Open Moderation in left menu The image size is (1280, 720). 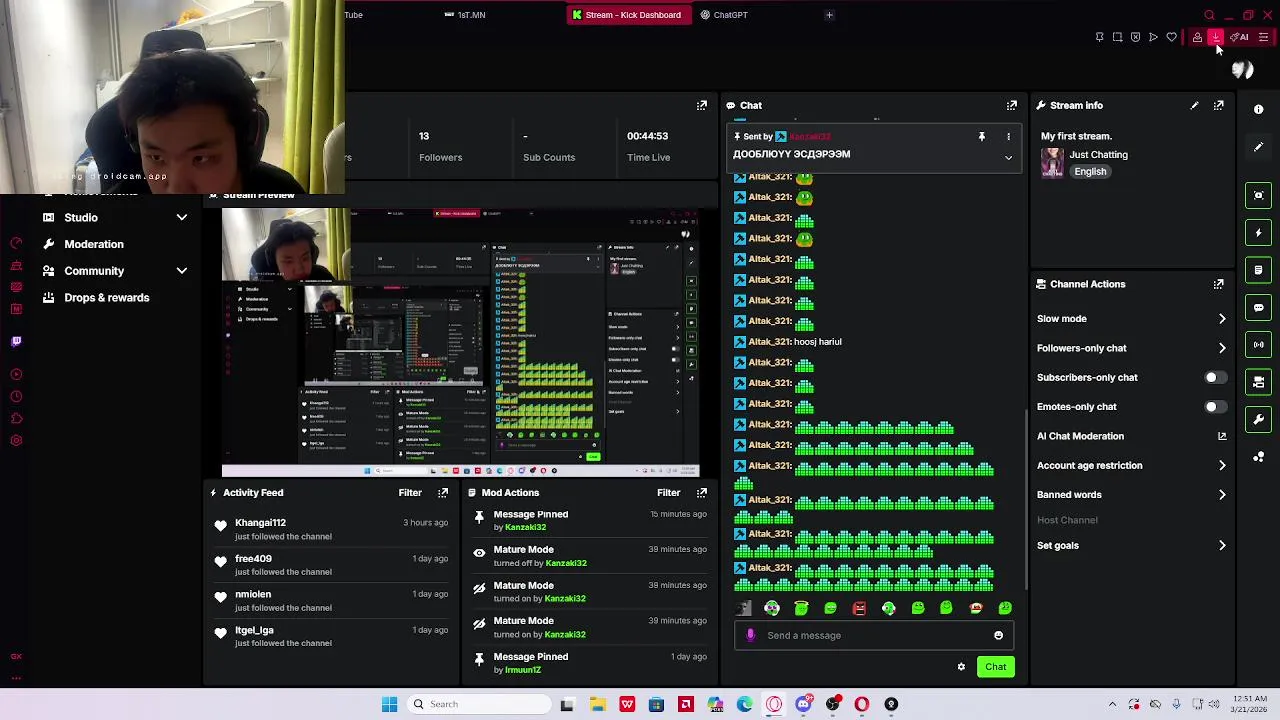[x=94, y=244]
